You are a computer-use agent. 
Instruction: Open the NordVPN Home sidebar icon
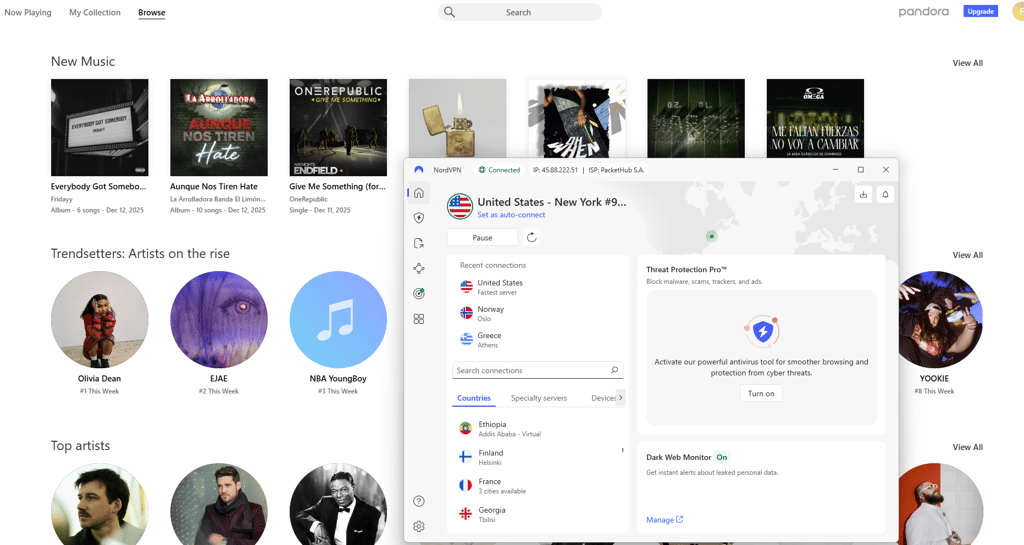419,193
